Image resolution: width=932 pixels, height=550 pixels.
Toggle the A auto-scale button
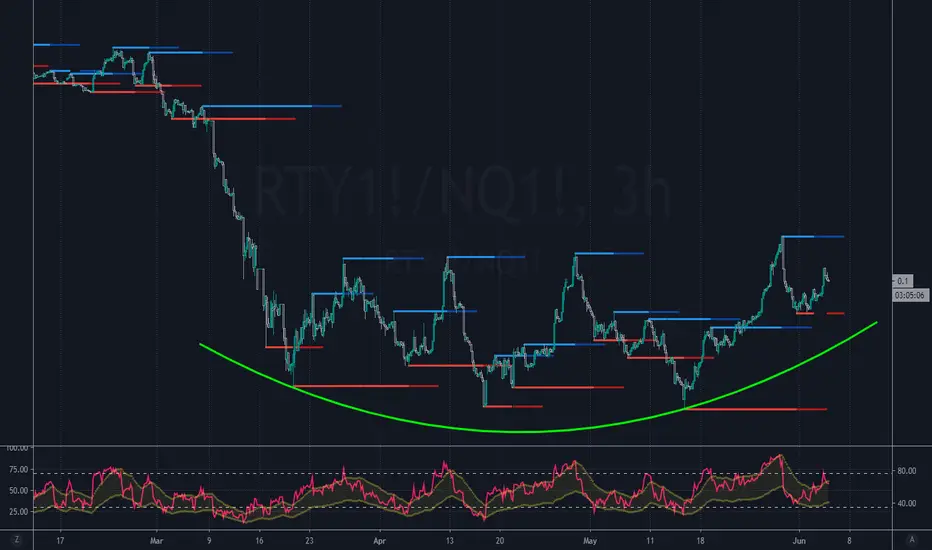pyautogui.click(x=912, y=540)
